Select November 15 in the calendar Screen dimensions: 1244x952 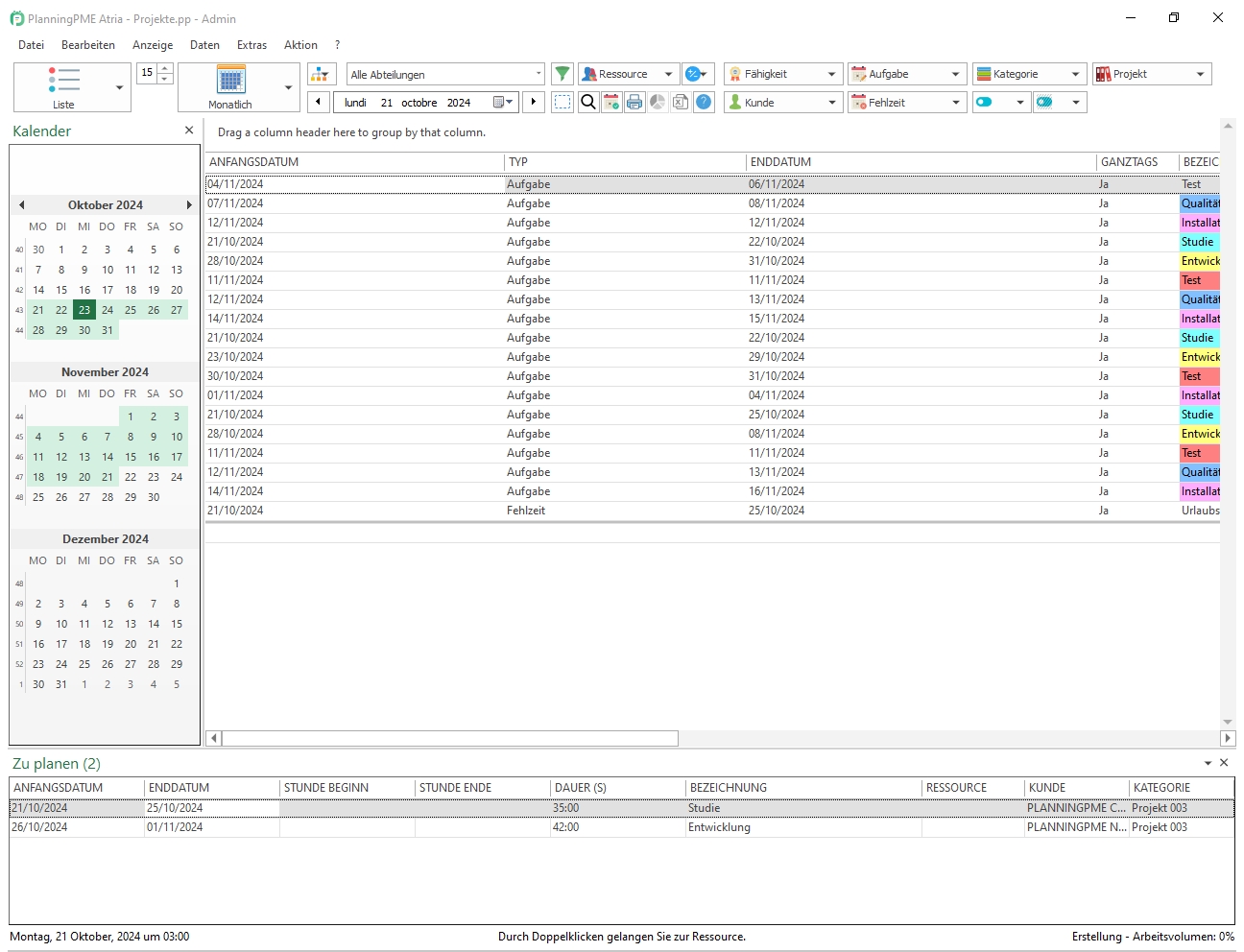coord(131,457)
